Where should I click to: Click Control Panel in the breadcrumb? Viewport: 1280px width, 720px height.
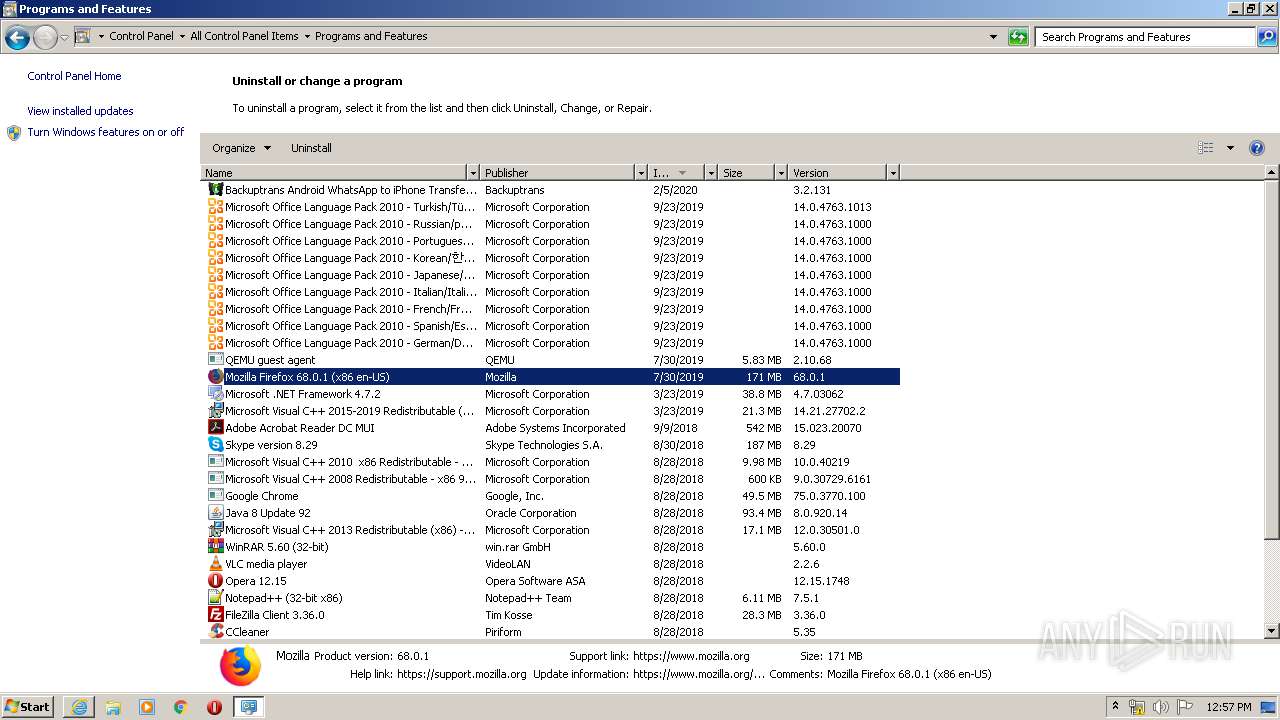coord(141,36)
